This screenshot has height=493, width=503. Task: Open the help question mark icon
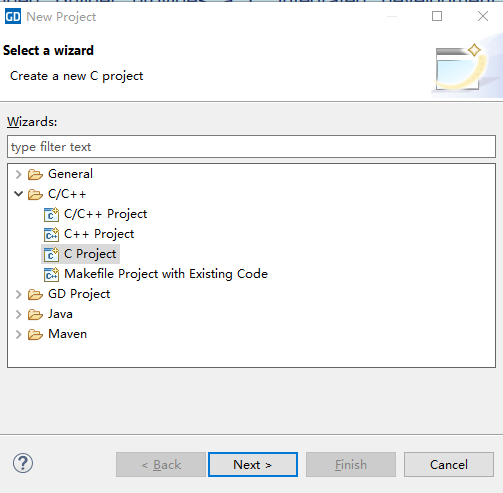[x=23, y=463]
